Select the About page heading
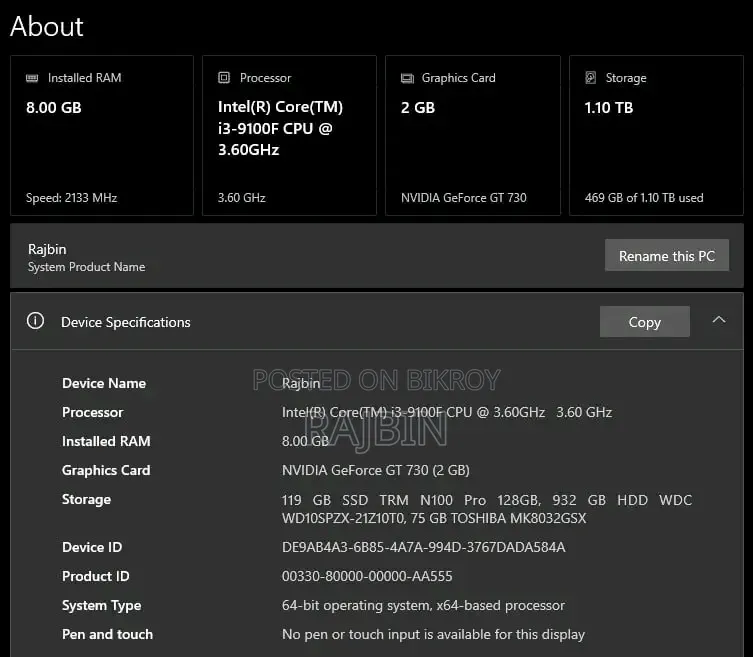Screen dimensions: 753x657 point(47,26)
